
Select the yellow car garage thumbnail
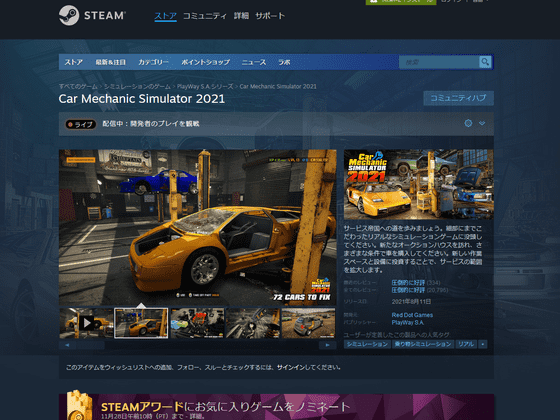(141, 323)
